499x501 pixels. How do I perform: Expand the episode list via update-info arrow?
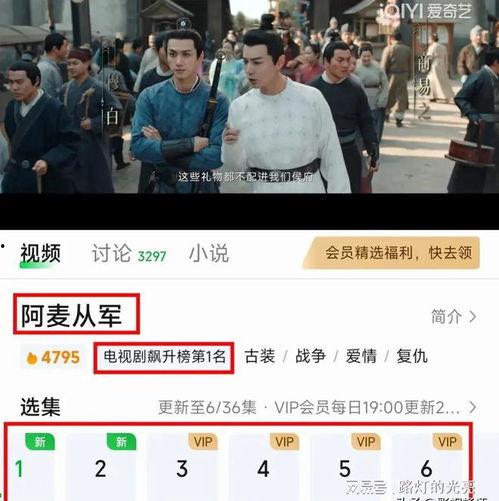click(472, 407)
